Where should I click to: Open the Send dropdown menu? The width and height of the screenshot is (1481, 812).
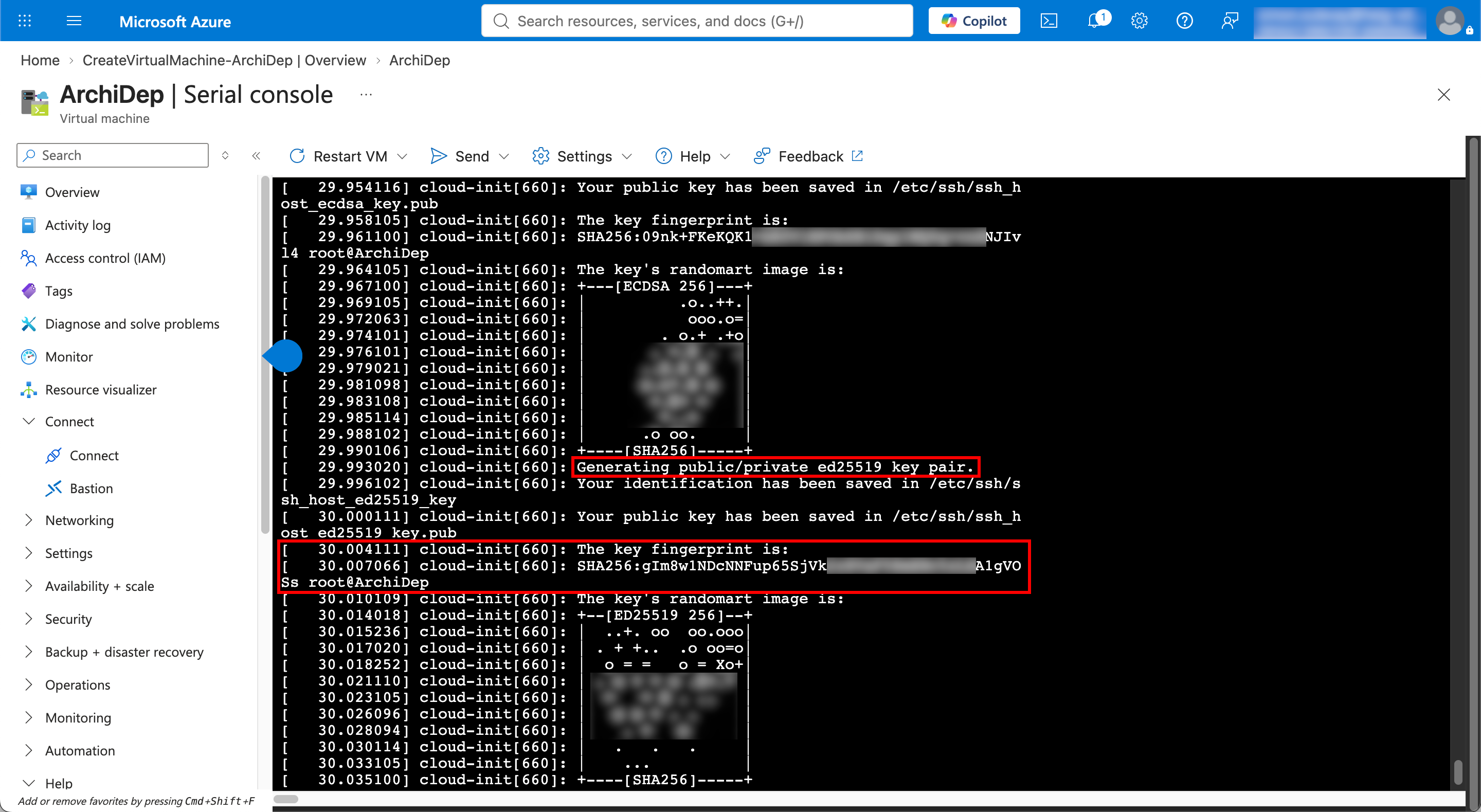pyautogui.click(x=469, y=156)
